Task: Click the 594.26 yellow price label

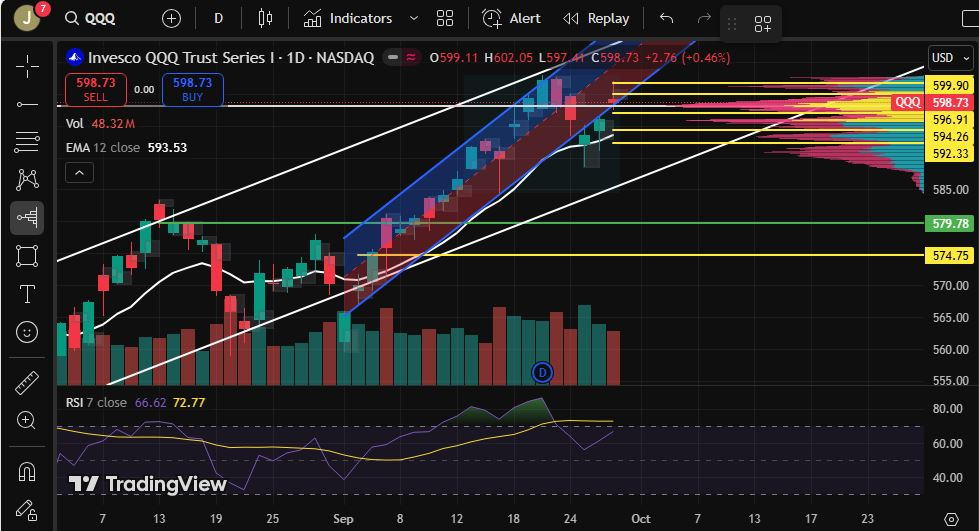Action: tap(949, 136)
